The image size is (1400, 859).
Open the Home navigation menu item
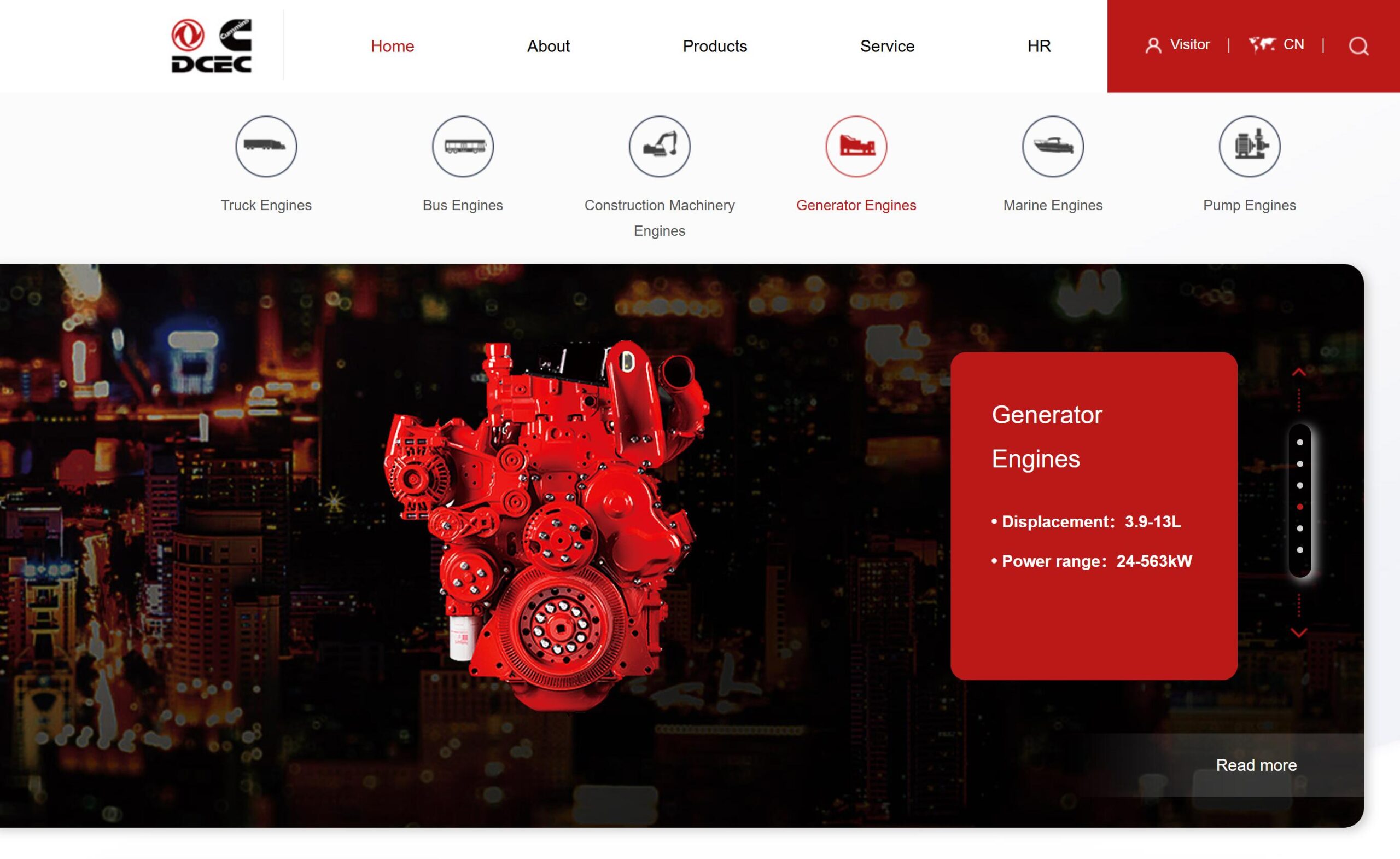(393, 45)
